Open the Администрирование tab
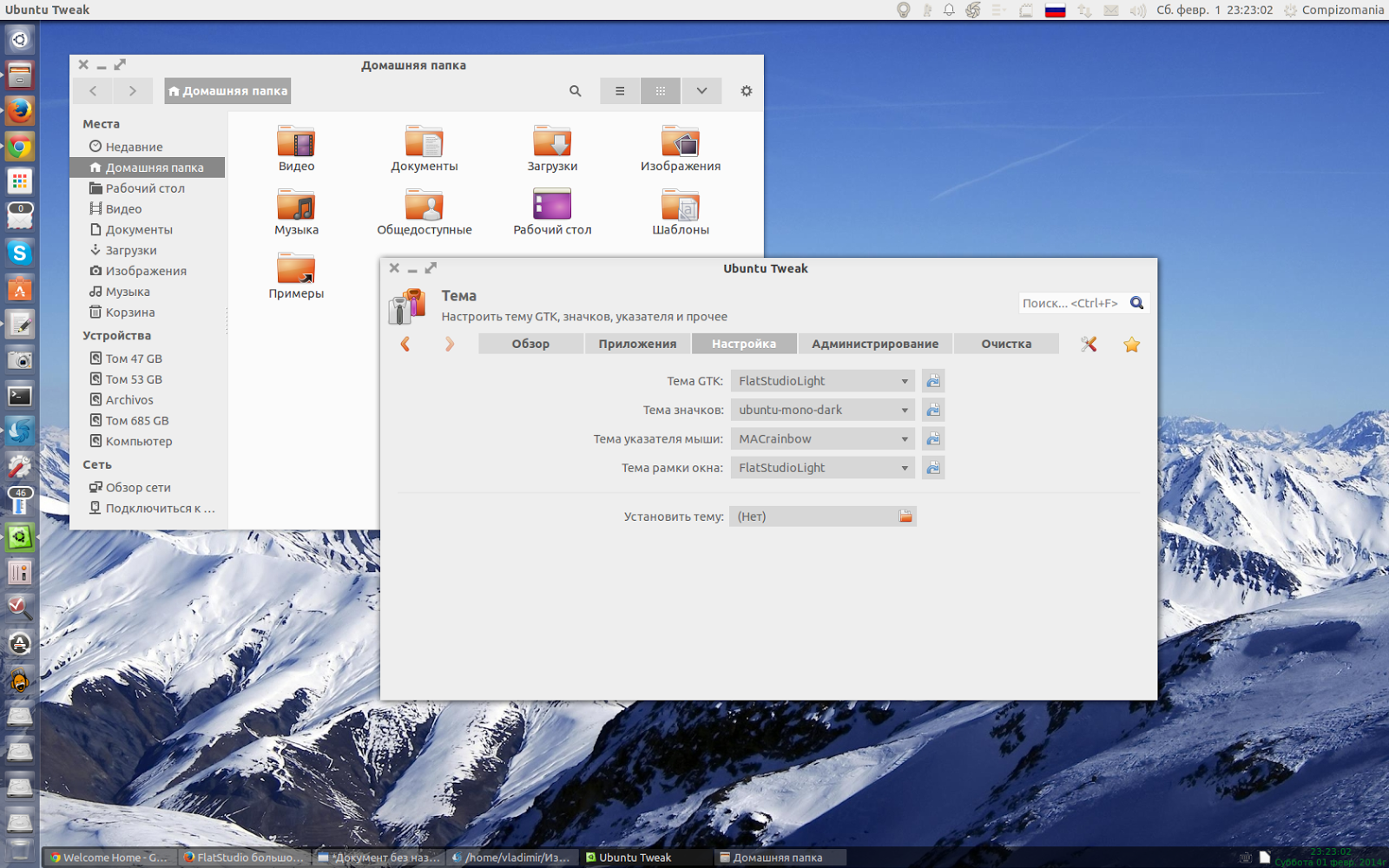1389x868 pixels. click(x=875, y=344)
